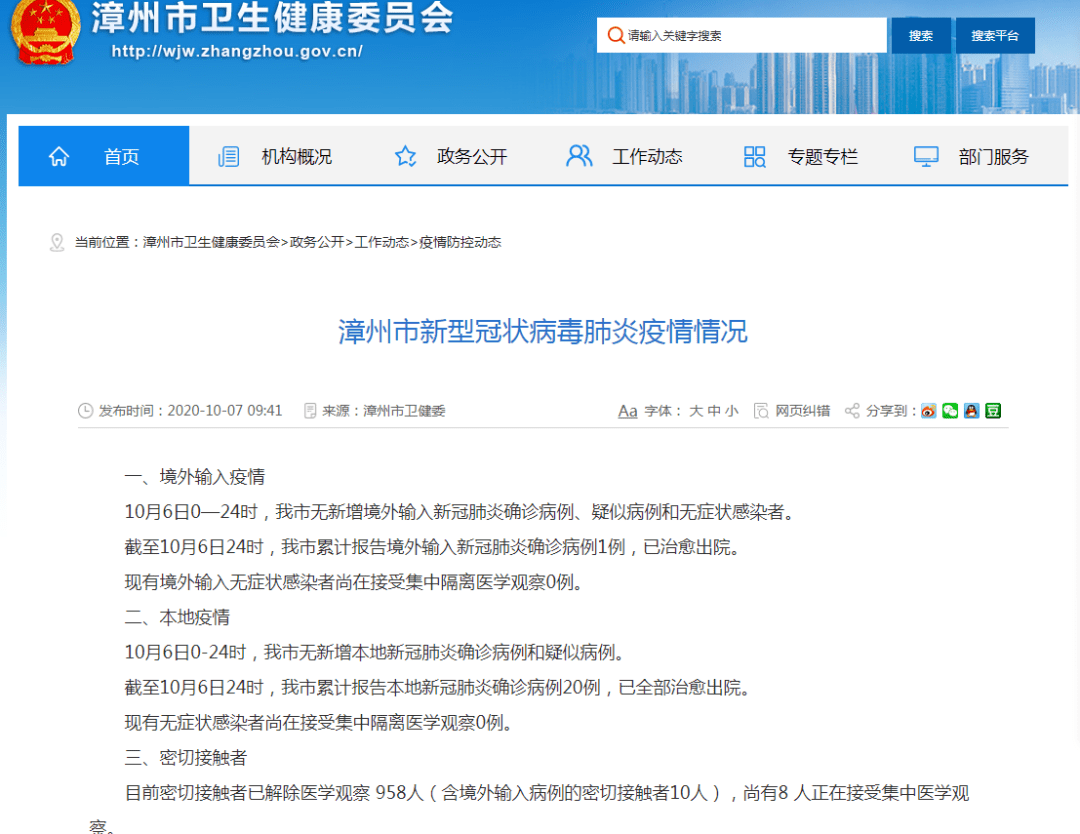Share article to Douban
Image resolution: width=1080 pixels, height=834 pixels.
coord(993,410)
